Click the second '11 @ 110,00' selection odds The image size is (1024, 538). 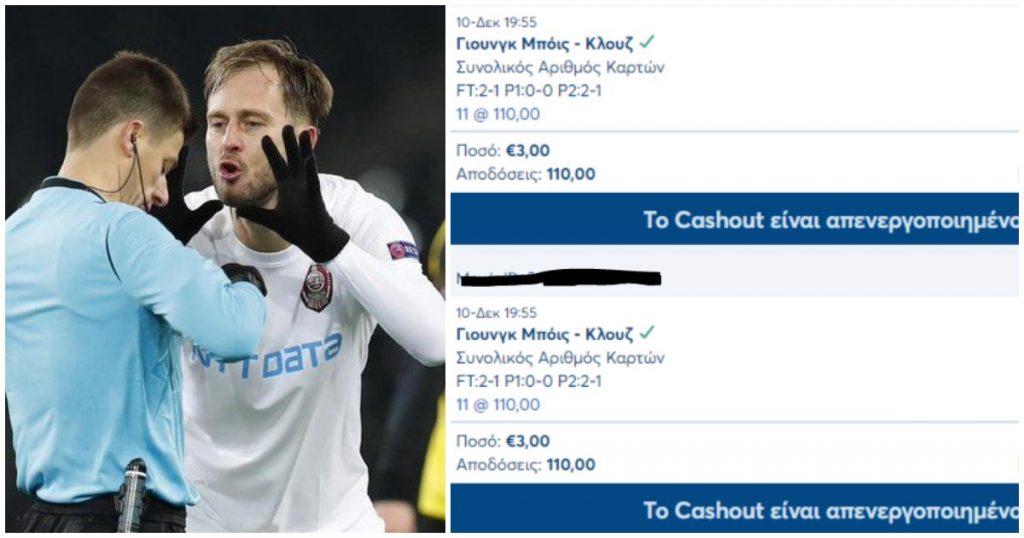498,405
